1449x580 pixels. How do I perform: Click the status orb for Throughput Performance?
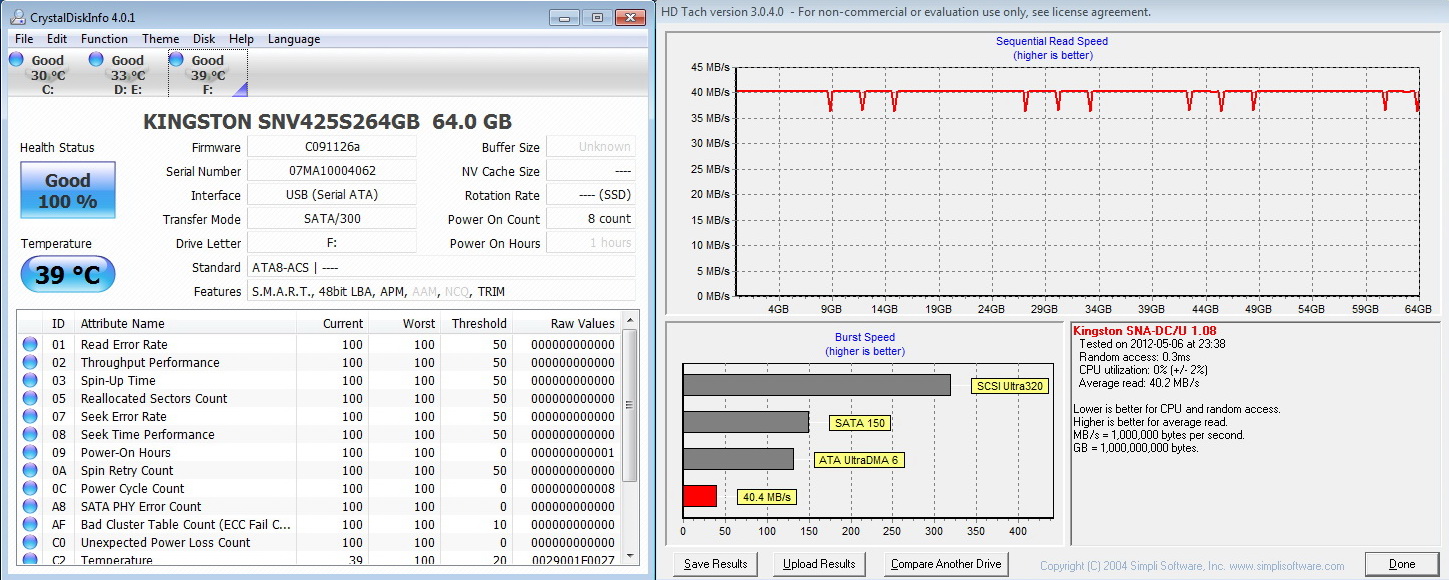click(x=30, y=363)
